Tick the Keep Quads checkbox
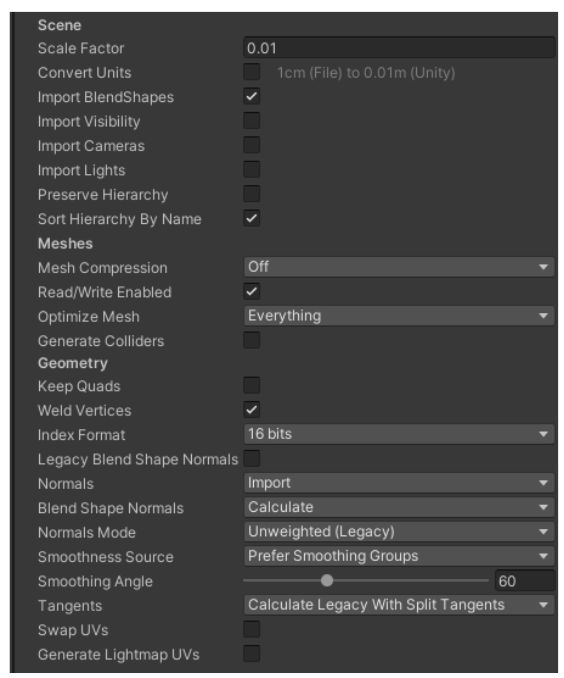564x678 pixels. click(x=252, y=385)
